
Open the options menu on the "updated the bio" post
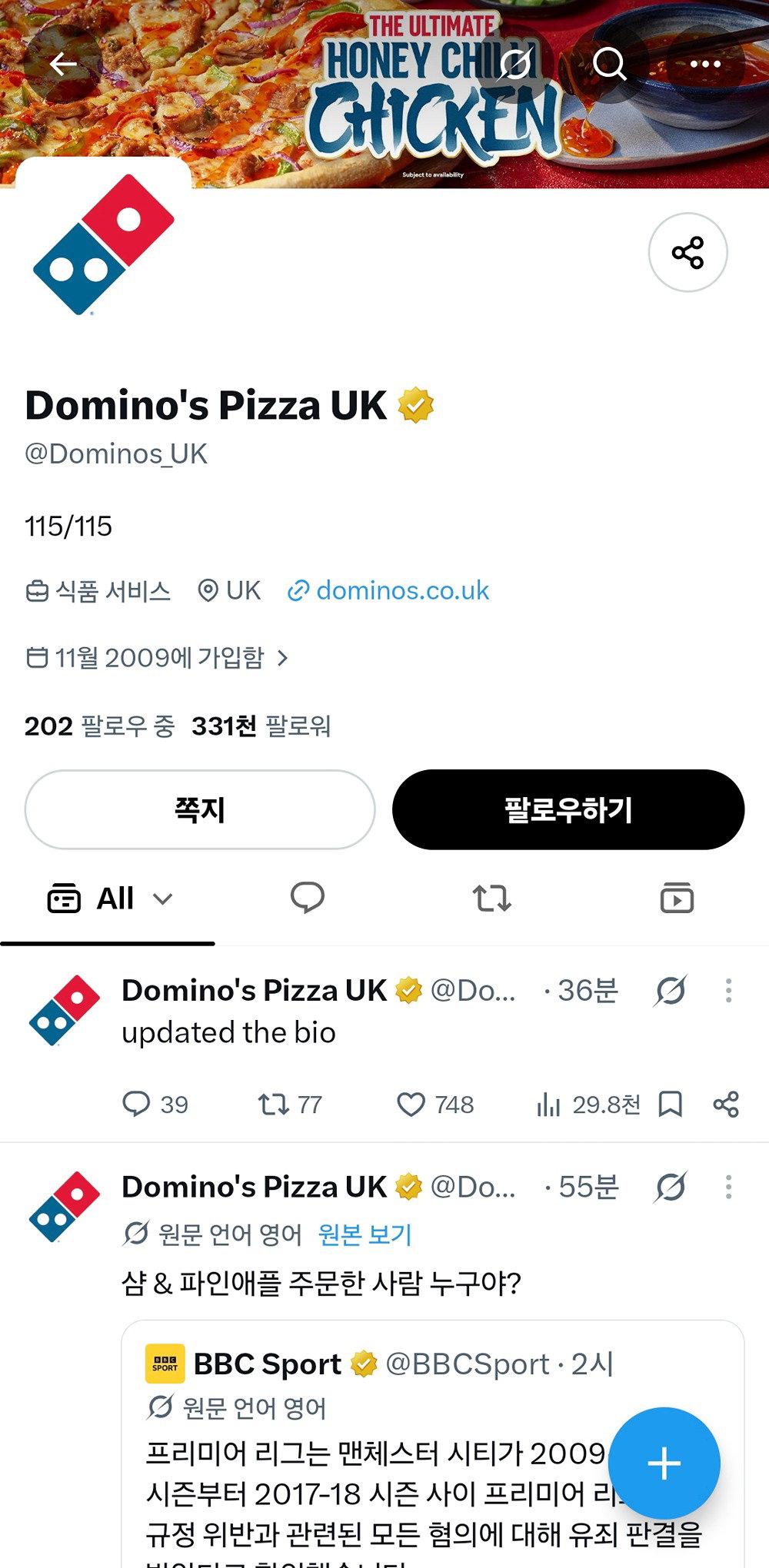(728, 991)
